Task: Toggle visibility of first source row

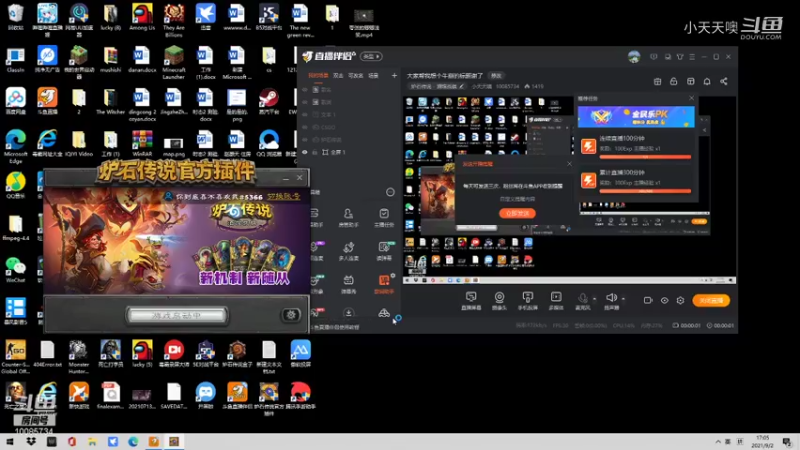Action: pyautogui.click(x=305, y=89)
